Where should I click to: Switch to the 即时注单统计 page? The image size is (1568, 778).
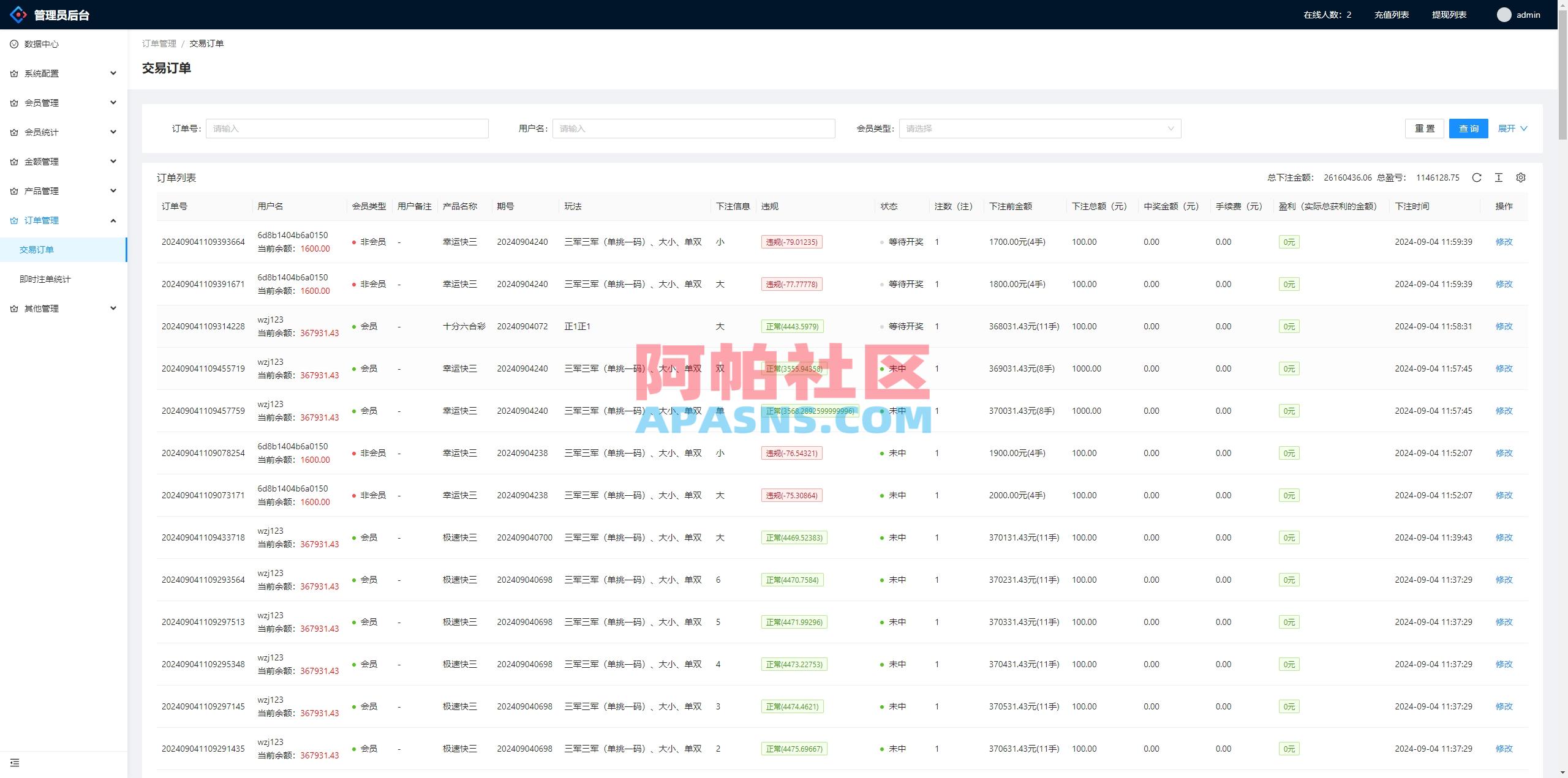[44, 279]
